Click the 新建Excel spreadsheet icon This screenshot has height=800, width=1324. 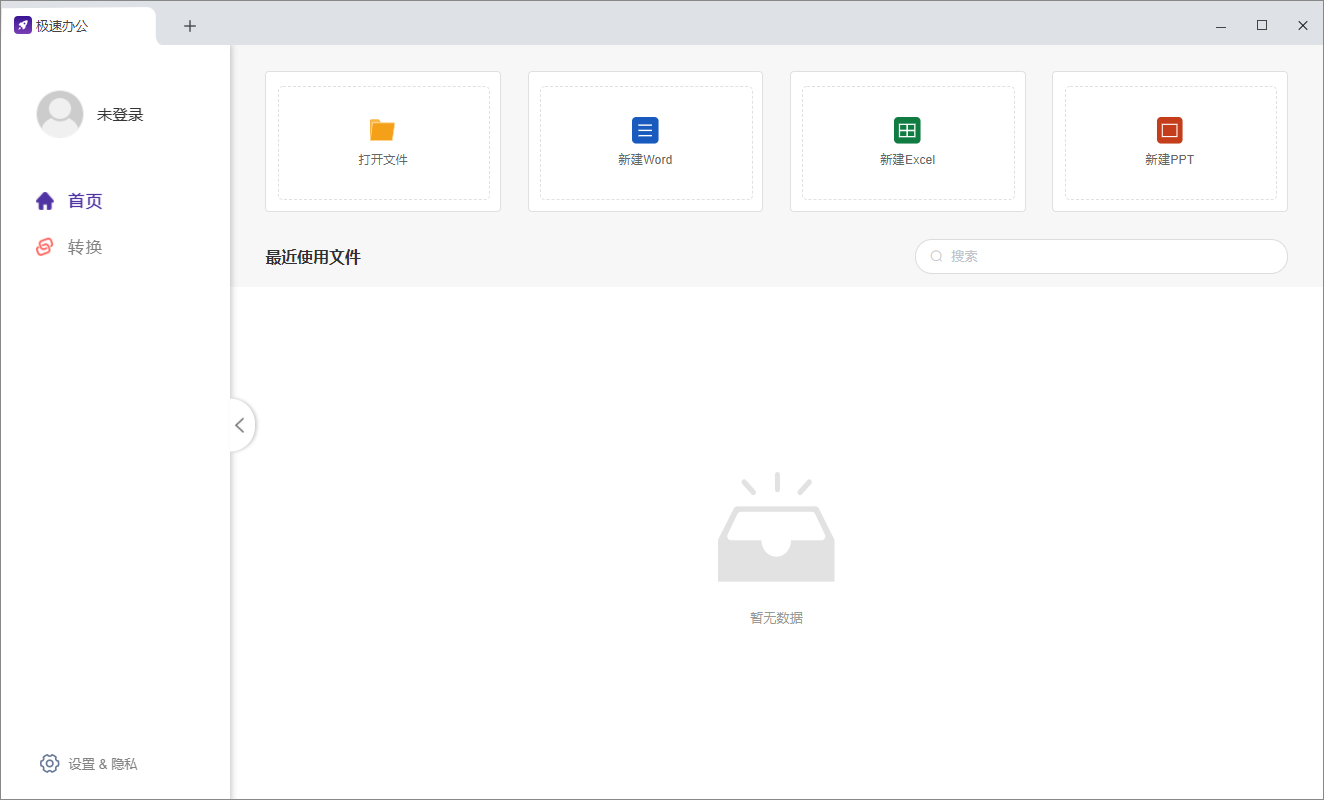[907, 129]
